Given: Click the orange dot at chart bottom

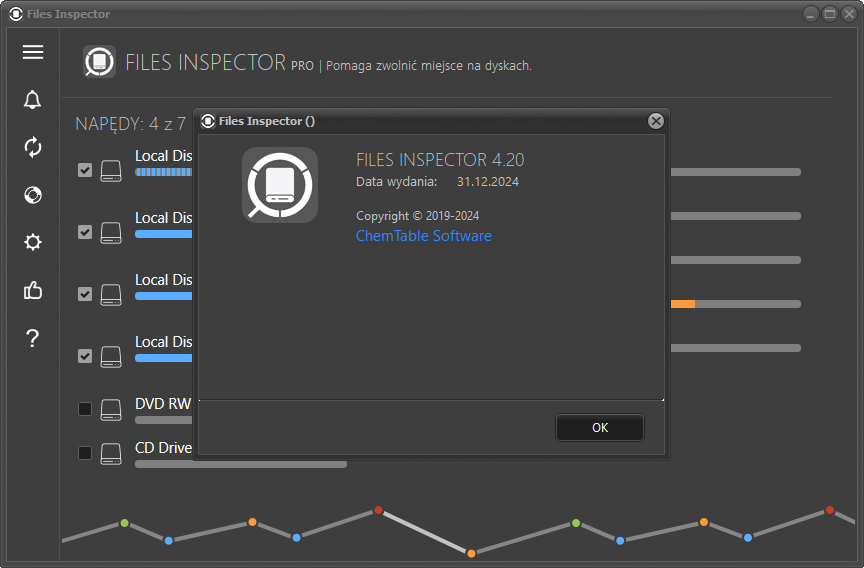Looking at the screenshot, I should pos(471,553).
